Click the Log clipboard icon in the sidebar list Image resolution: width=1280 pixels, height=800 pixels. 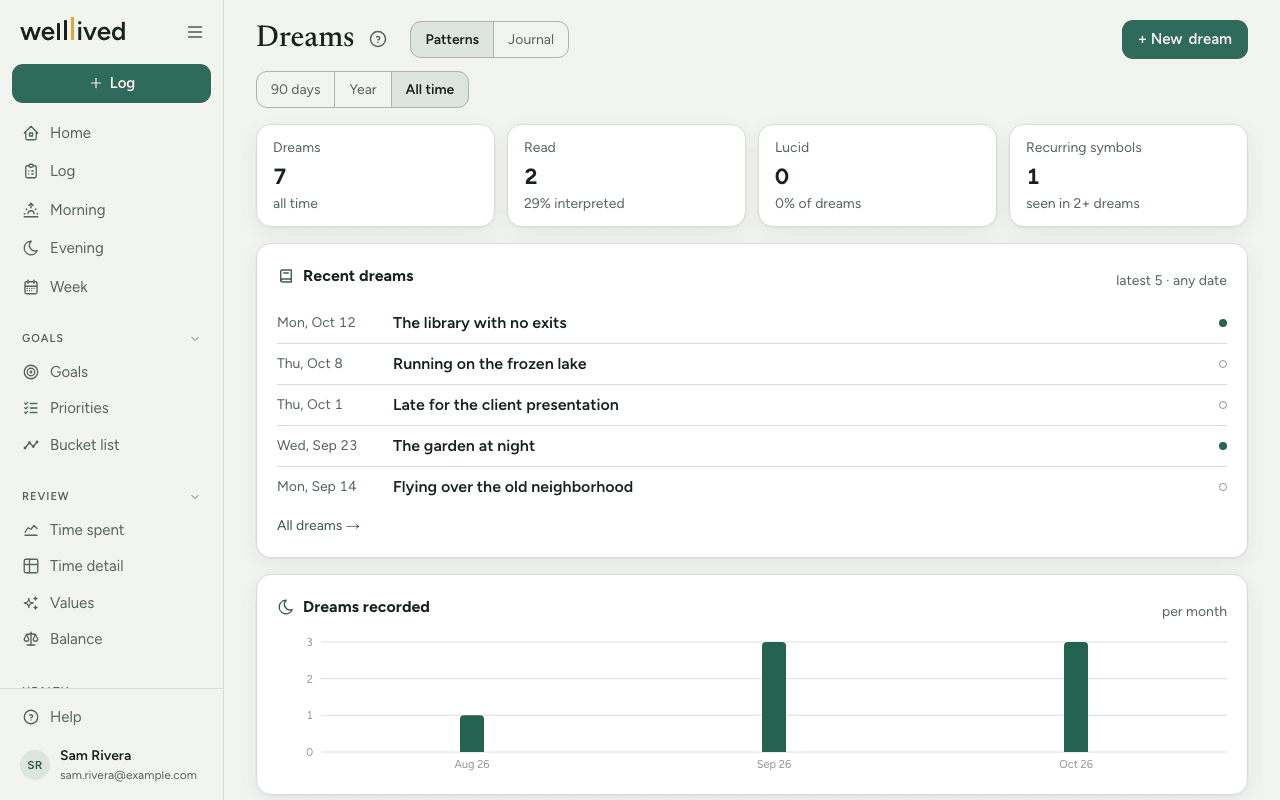pos(31,171)
